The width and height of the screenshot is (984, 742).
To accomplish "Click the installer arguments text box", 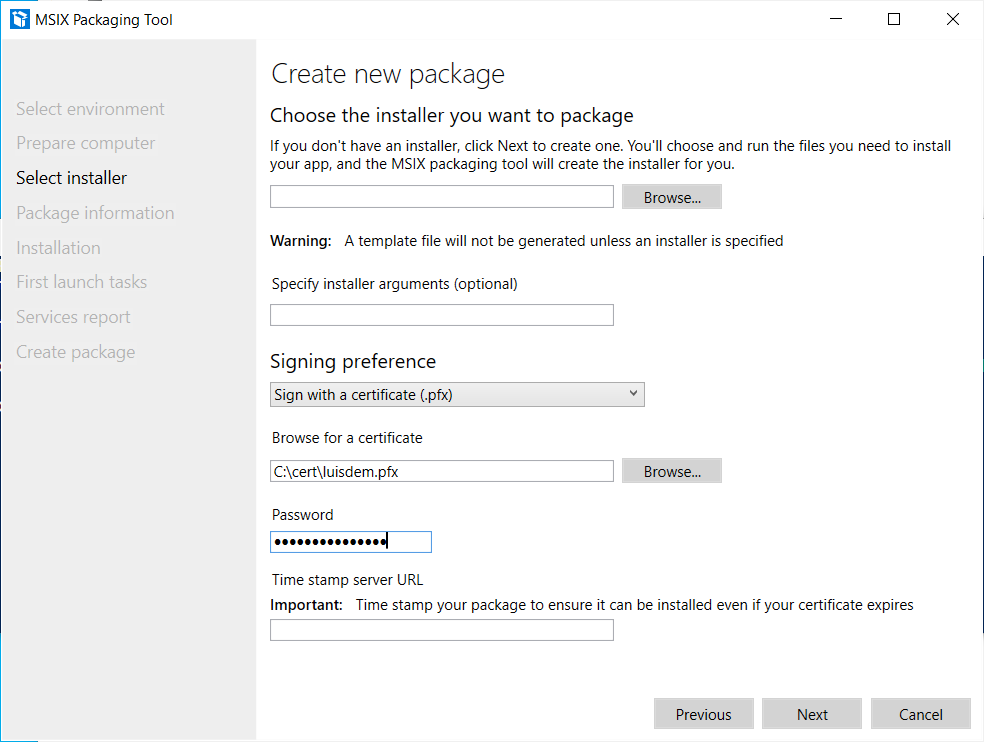I will click(x=441, y=316).
